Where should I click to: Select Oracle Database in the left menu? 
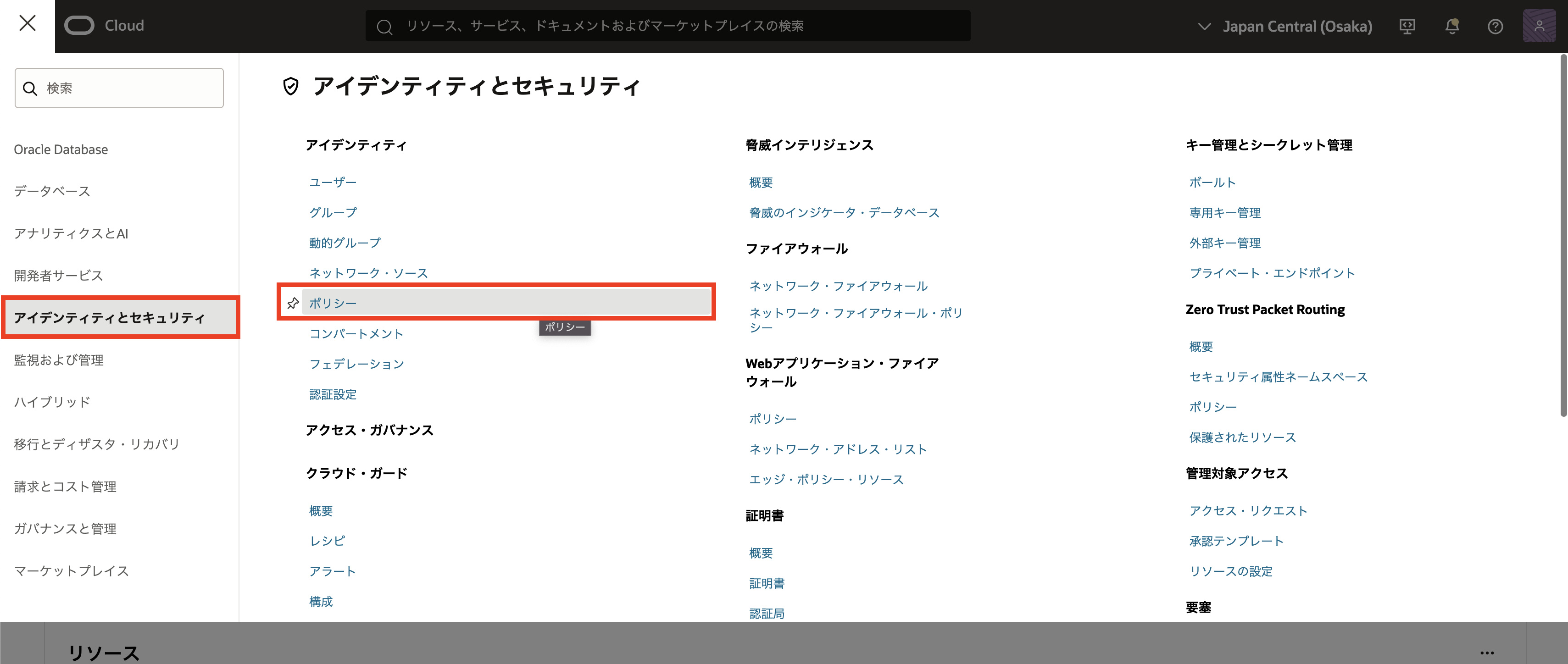pyautogui.click(x=61, y=149)
